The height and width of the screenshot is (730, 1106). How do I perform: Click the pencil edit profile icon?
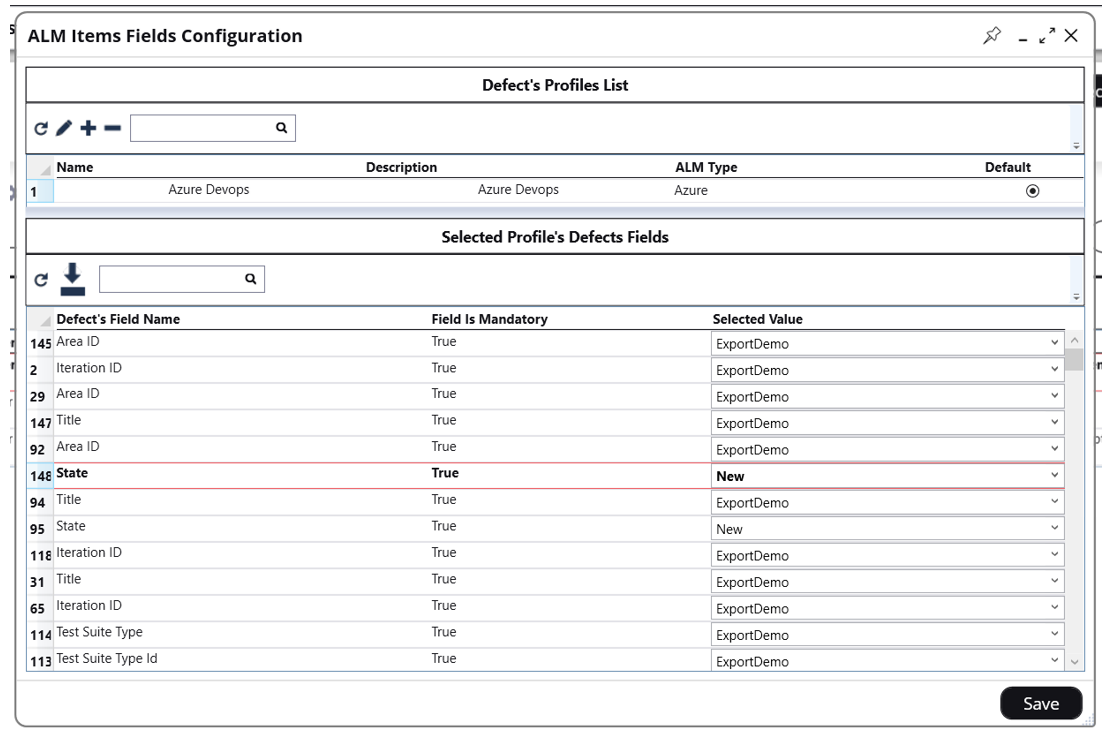click(64, 128)
